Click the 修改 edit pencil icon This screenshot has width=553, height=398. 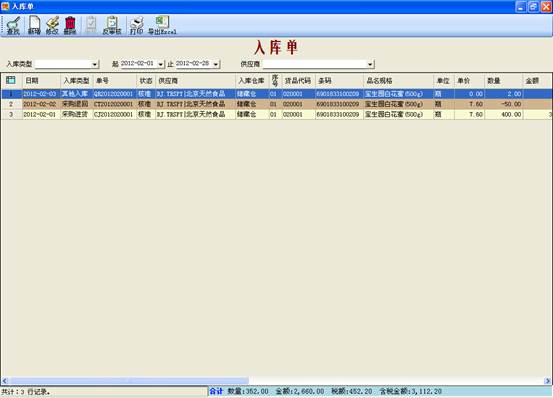pos(52,25)
